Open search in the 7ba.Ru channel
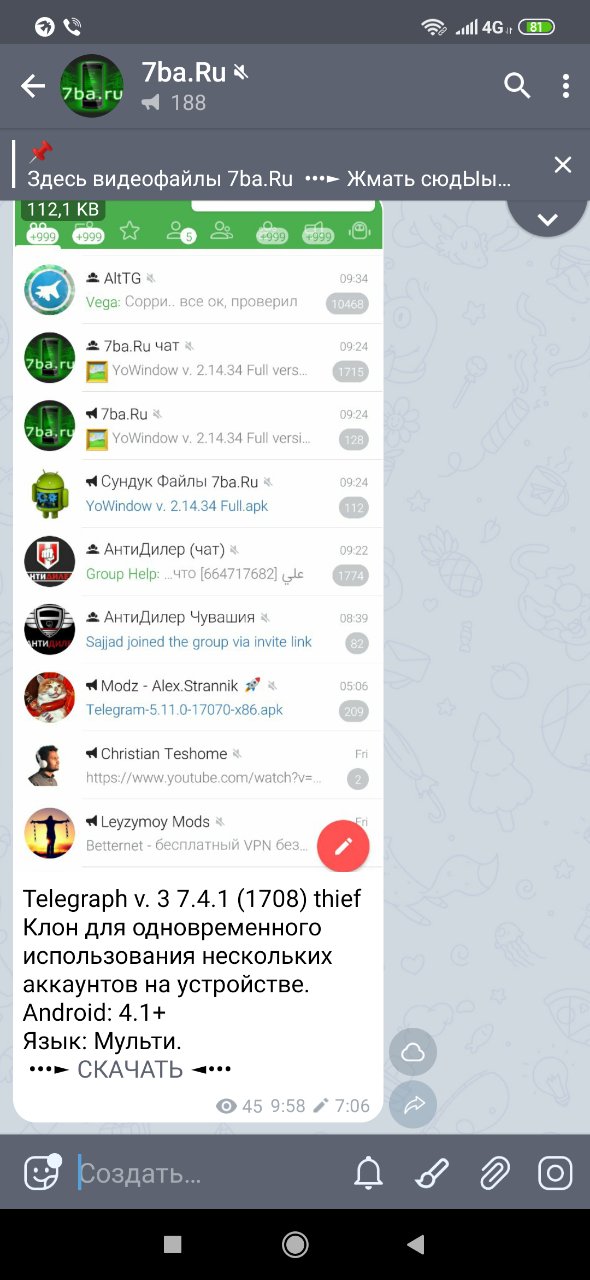This screenshot has width=590, height=1280. (x=517, y=86)
